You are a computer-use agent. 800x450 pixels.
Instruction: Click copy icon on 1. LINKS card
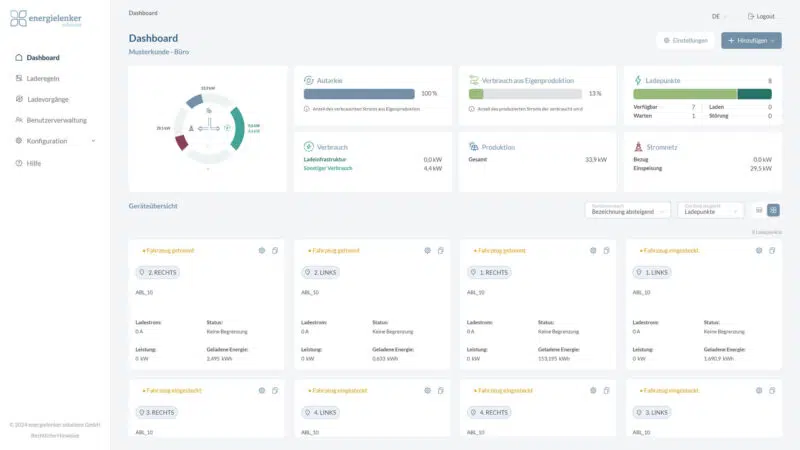(773, 250)
